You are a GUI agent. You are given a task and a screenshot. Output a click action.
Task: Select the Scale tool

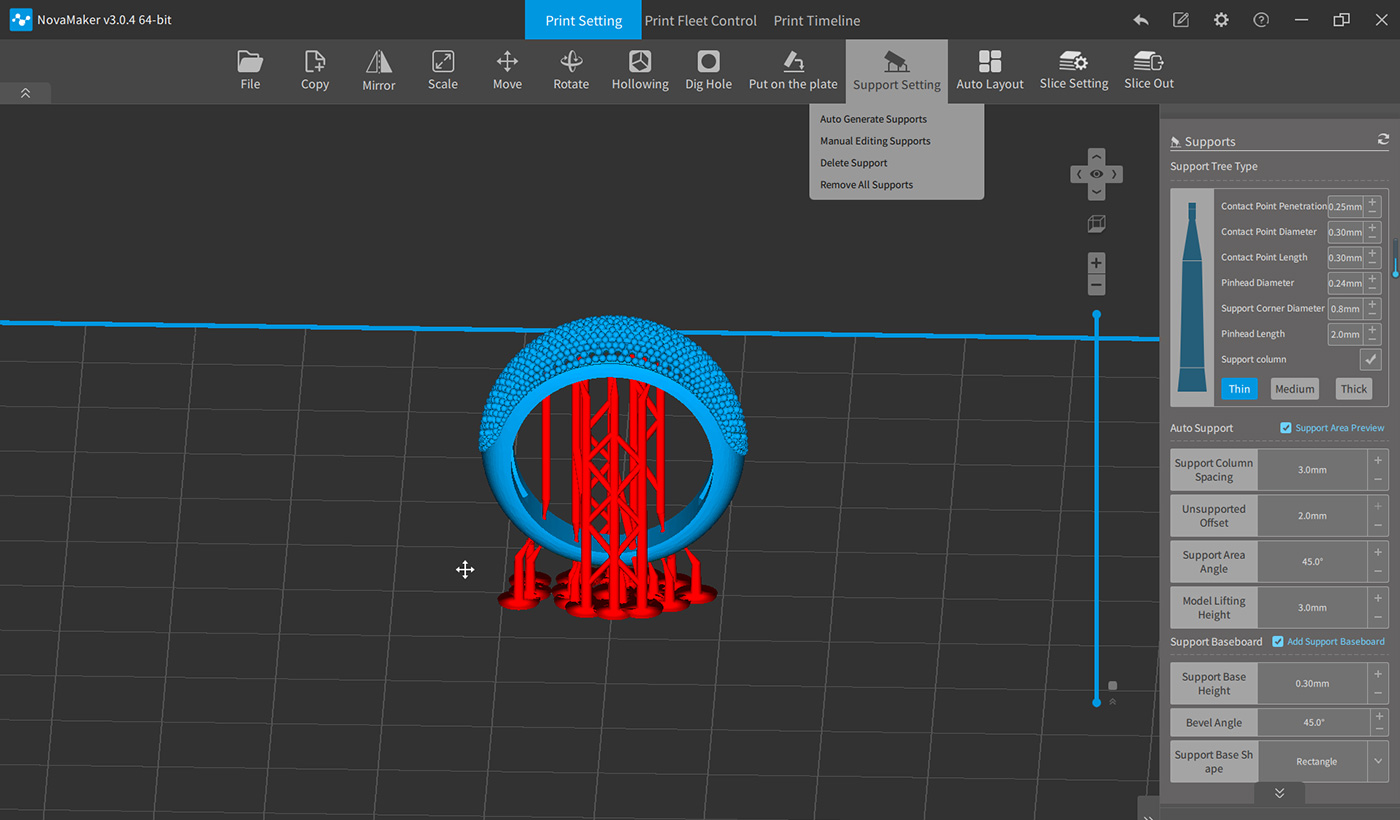pos(443,71)
